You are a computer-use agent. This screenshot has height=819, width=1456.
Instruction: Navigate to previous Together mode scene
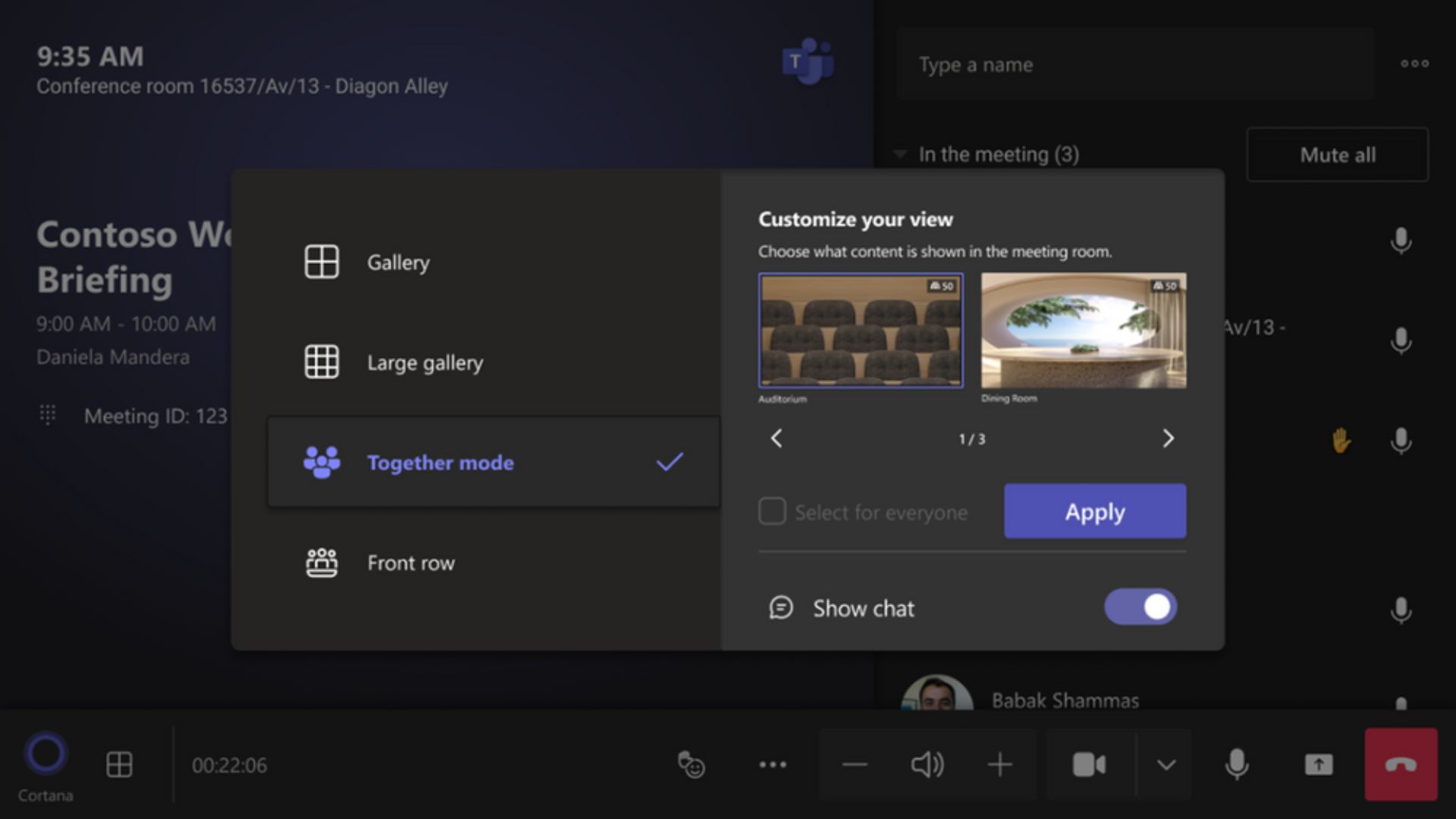pos(778,438)
